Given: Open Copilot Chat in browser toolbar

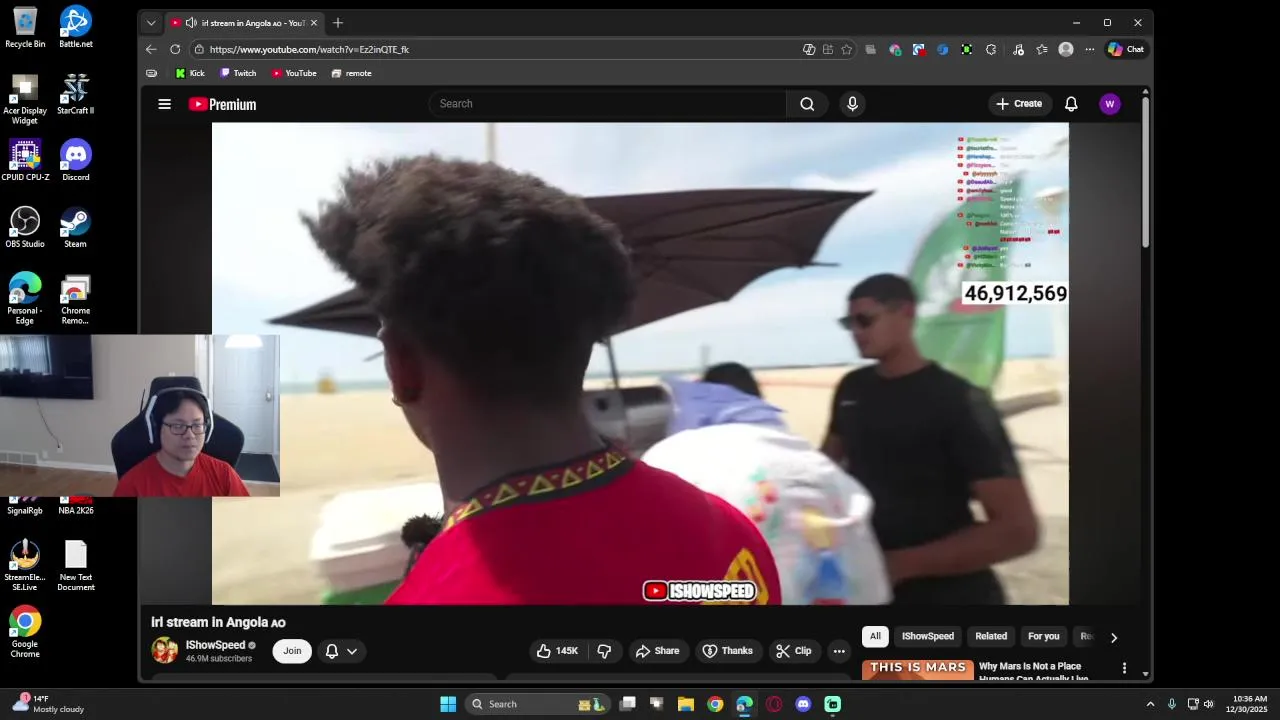Looking at the screenshot, I should pyautogui.click(x=1125, y=49).
